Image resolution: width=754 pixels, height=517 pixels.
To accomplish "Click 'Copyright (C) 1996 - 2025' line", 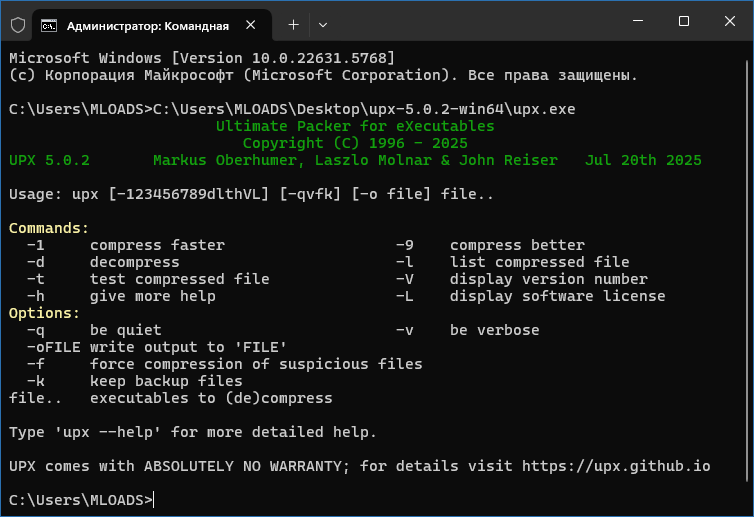I will pos(355,143).
